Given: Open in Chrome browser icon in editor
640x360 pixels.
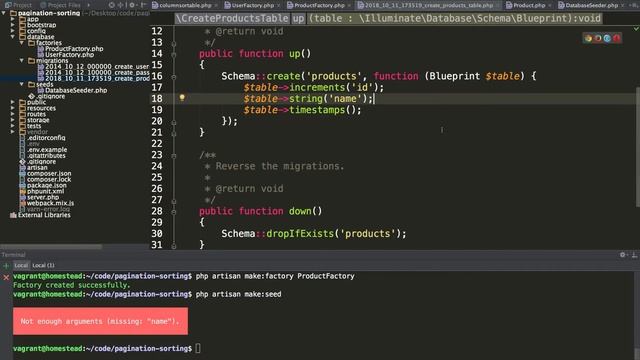Looking at the screenshot, I should pyautogui.click(x=588, y=38).
